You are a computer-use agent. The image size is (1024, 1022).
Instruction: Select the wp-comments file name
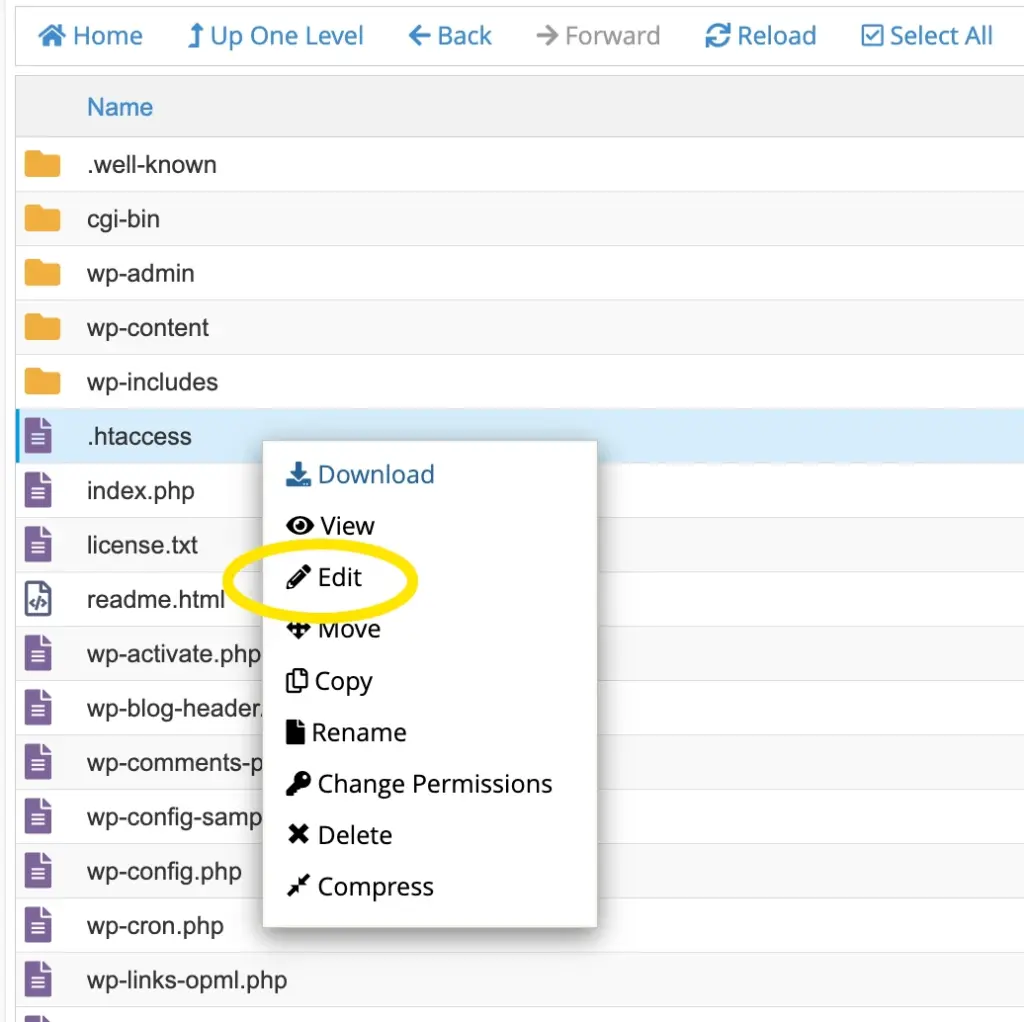tap(174, 763)
